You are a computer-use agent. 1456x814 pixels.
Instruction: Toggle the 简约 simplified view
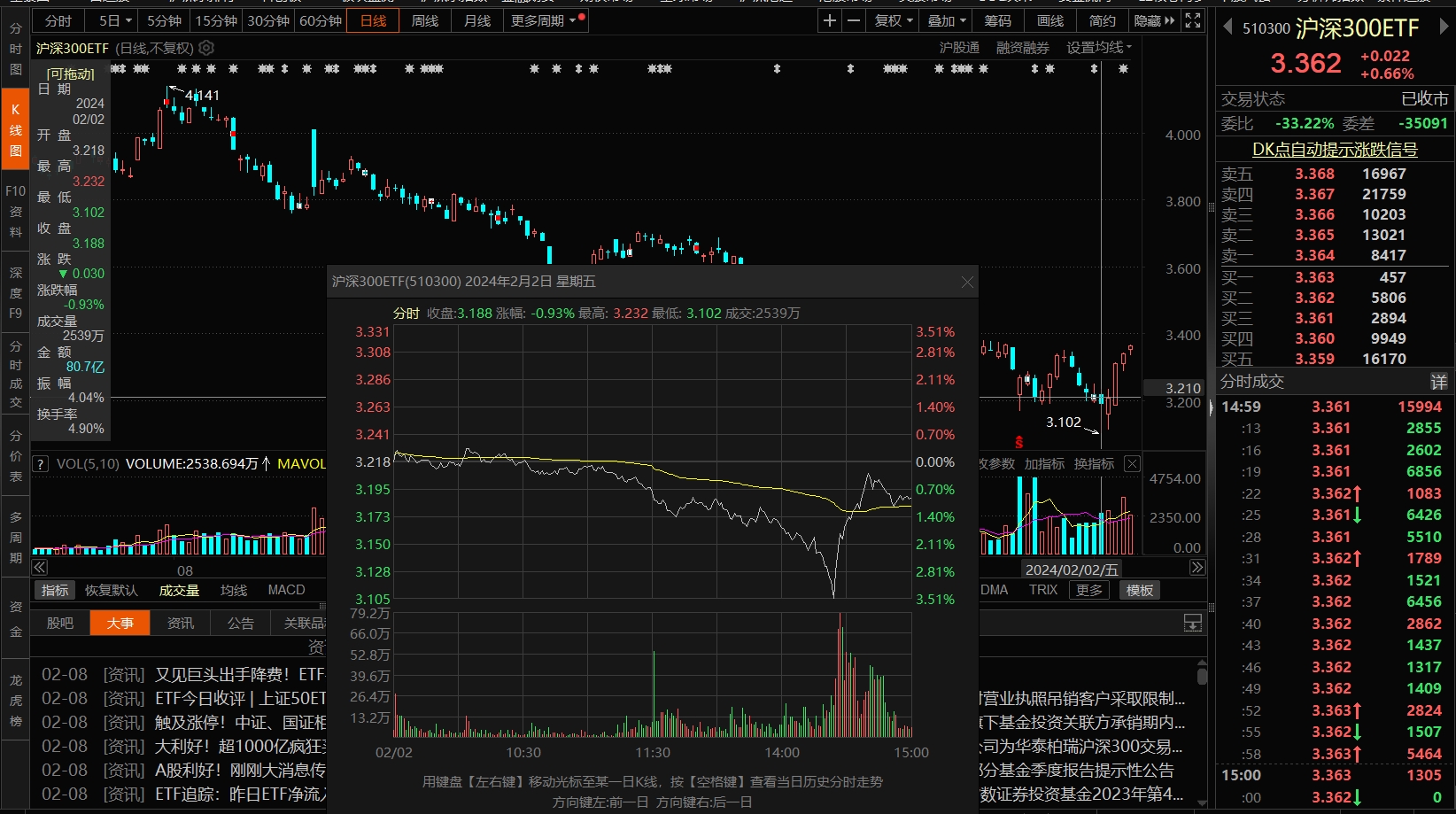pos(1102,20)
